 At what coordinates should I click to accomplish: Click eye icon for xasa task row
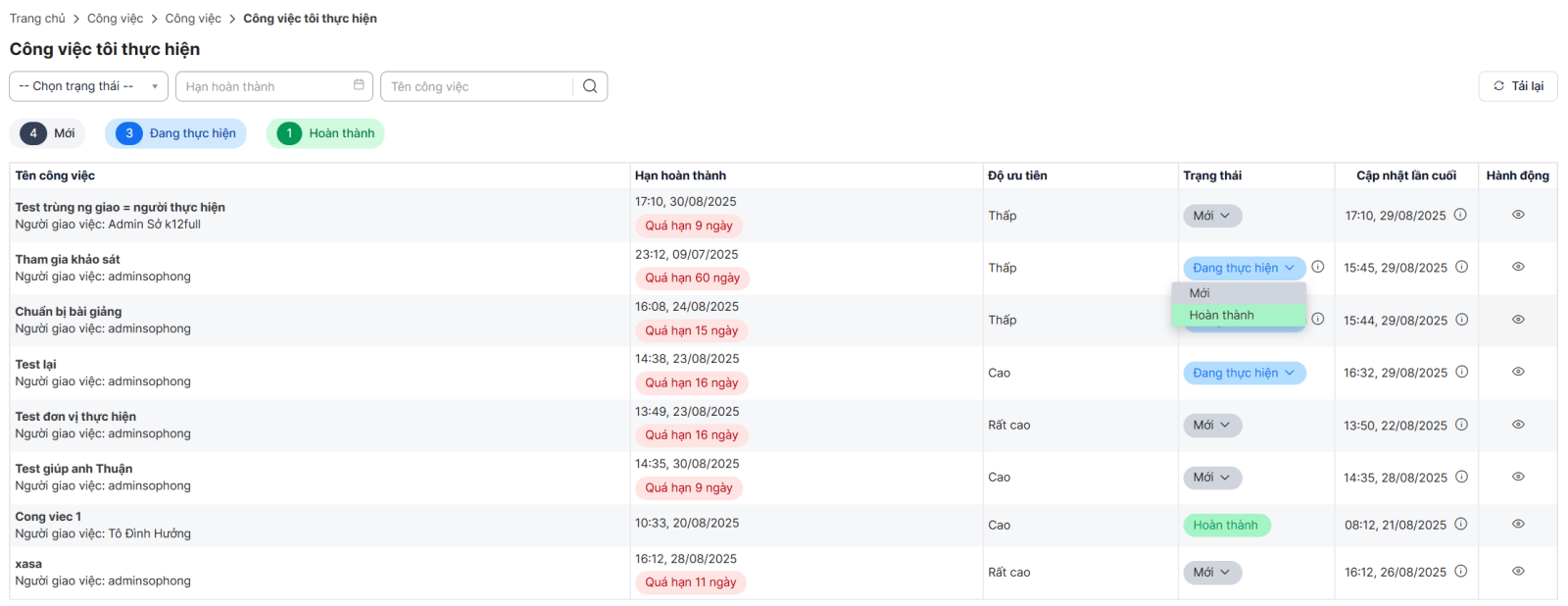click(1518, 571)
